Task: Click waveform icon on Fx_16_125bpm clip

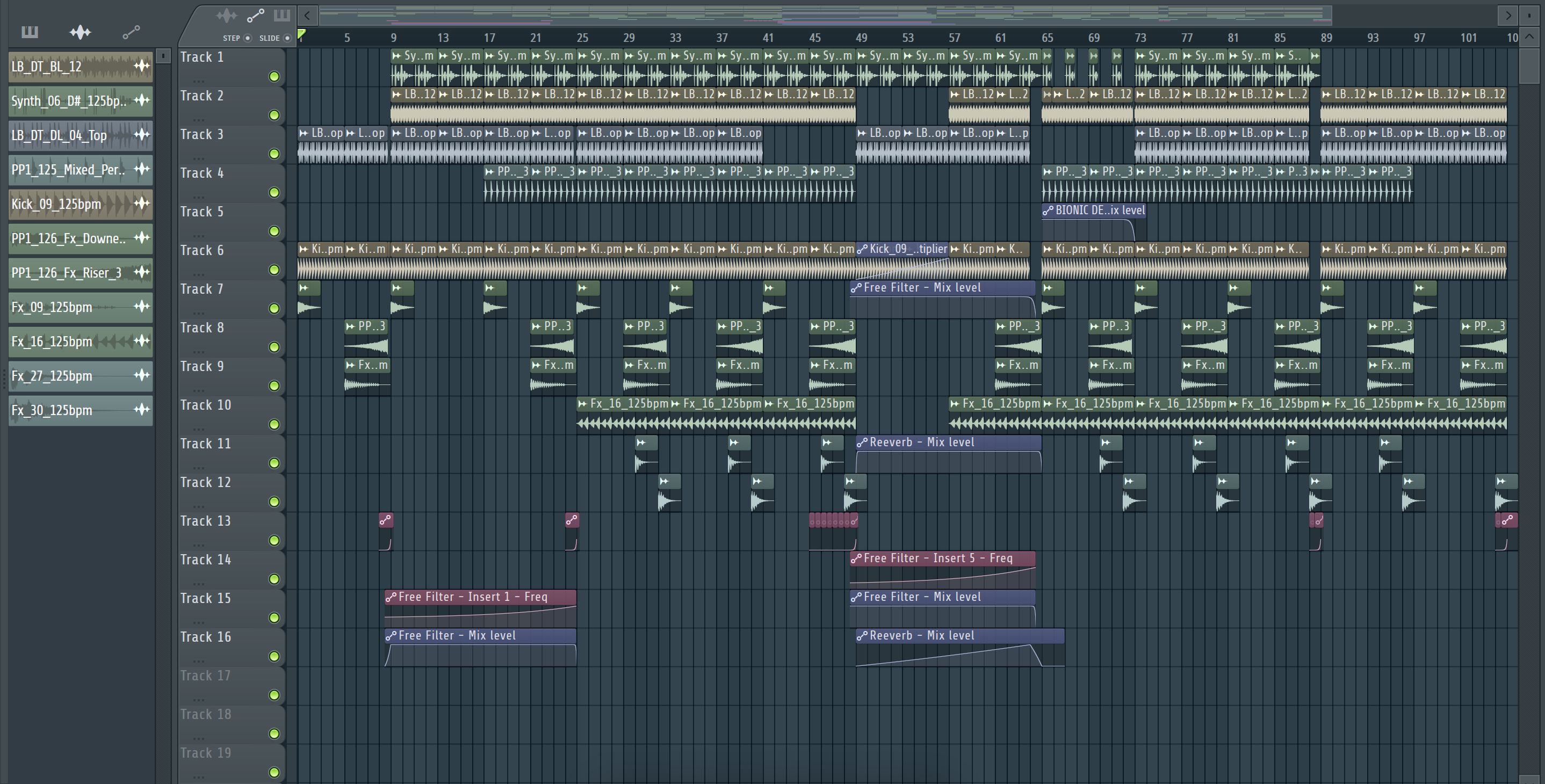Action: [x=141, y=341]
